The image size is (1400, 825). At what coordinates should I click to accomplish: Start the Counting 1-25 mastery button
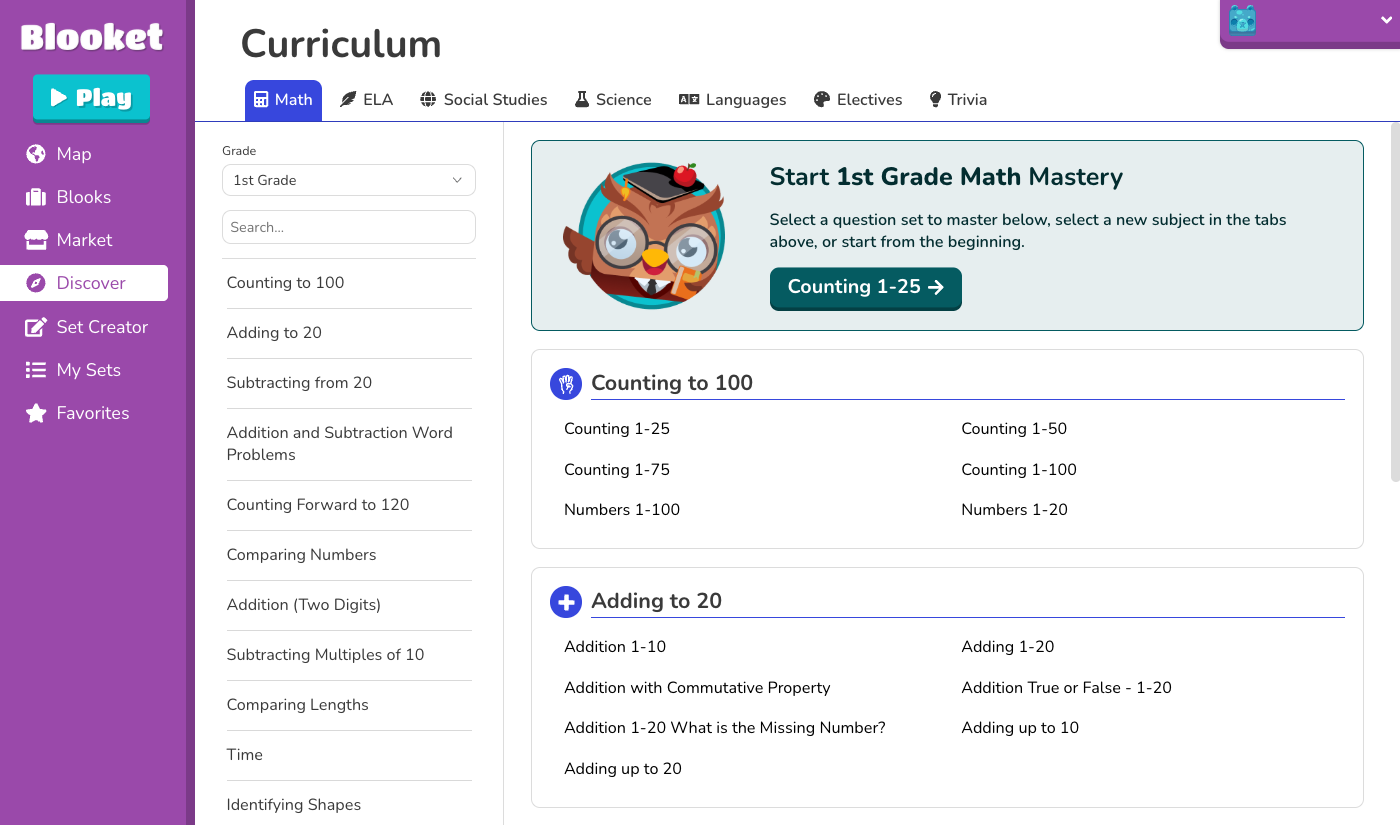tap(866, 287)
